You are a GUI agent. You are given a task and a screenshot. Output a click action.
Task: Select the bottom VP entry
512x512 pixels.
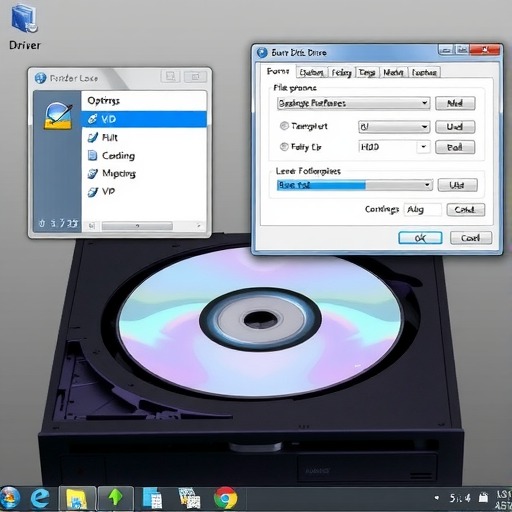[x=144, y=192]
